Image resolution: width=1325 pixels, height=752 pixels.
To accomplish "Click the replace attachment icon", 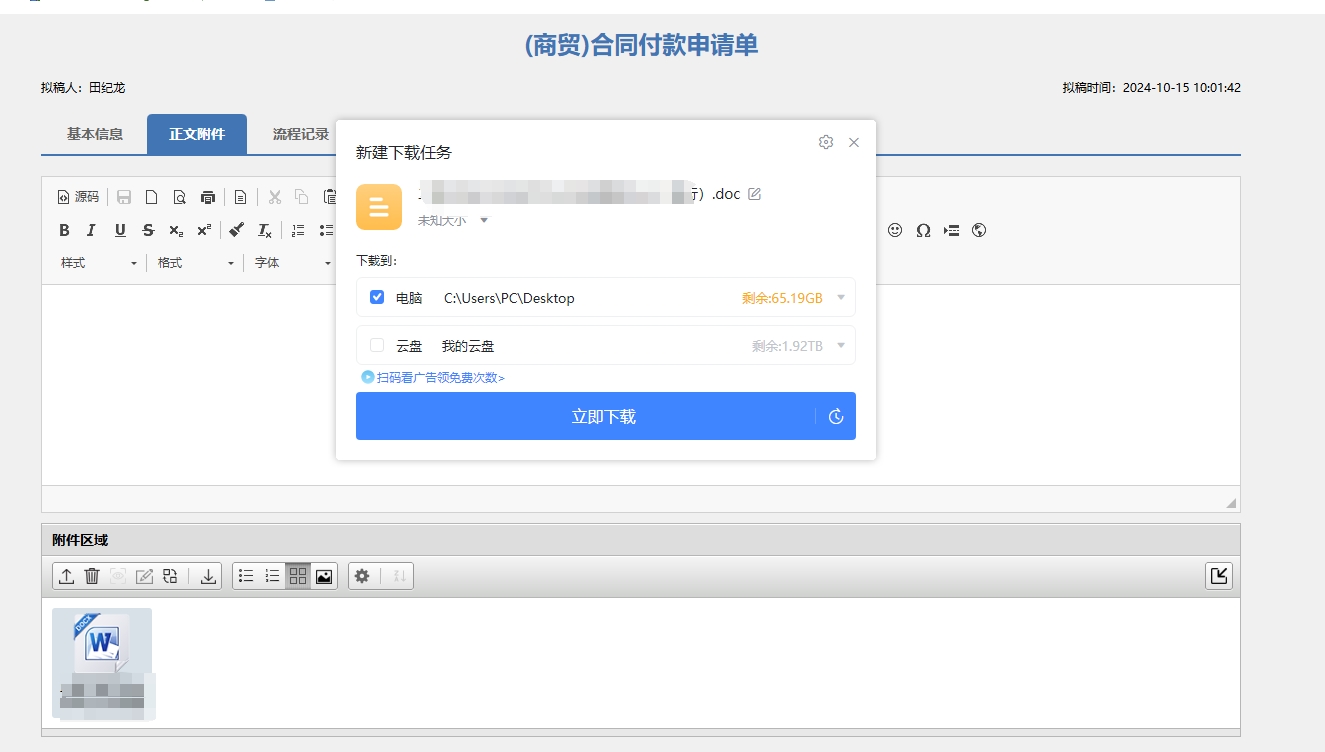I will (170, 576).
